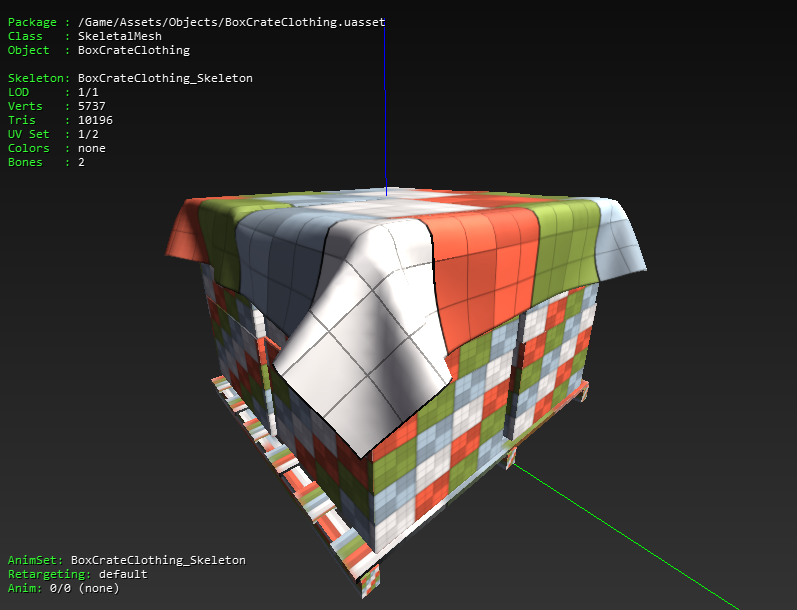The image size is (797, 610).
Task: Click the Bones count value
Action: [x=81, y=162]
